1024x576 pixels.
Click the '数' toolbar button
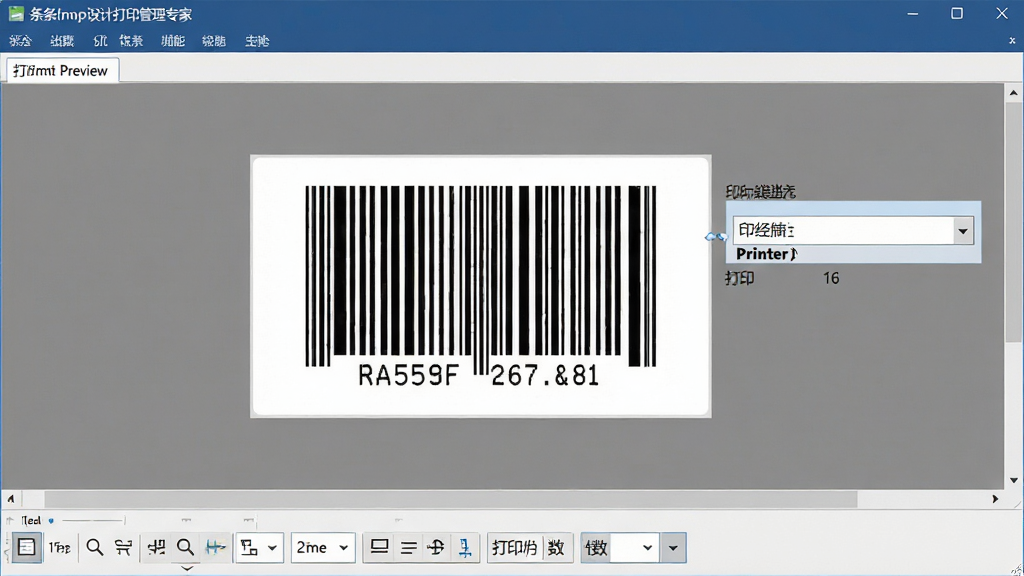[556, 547]
